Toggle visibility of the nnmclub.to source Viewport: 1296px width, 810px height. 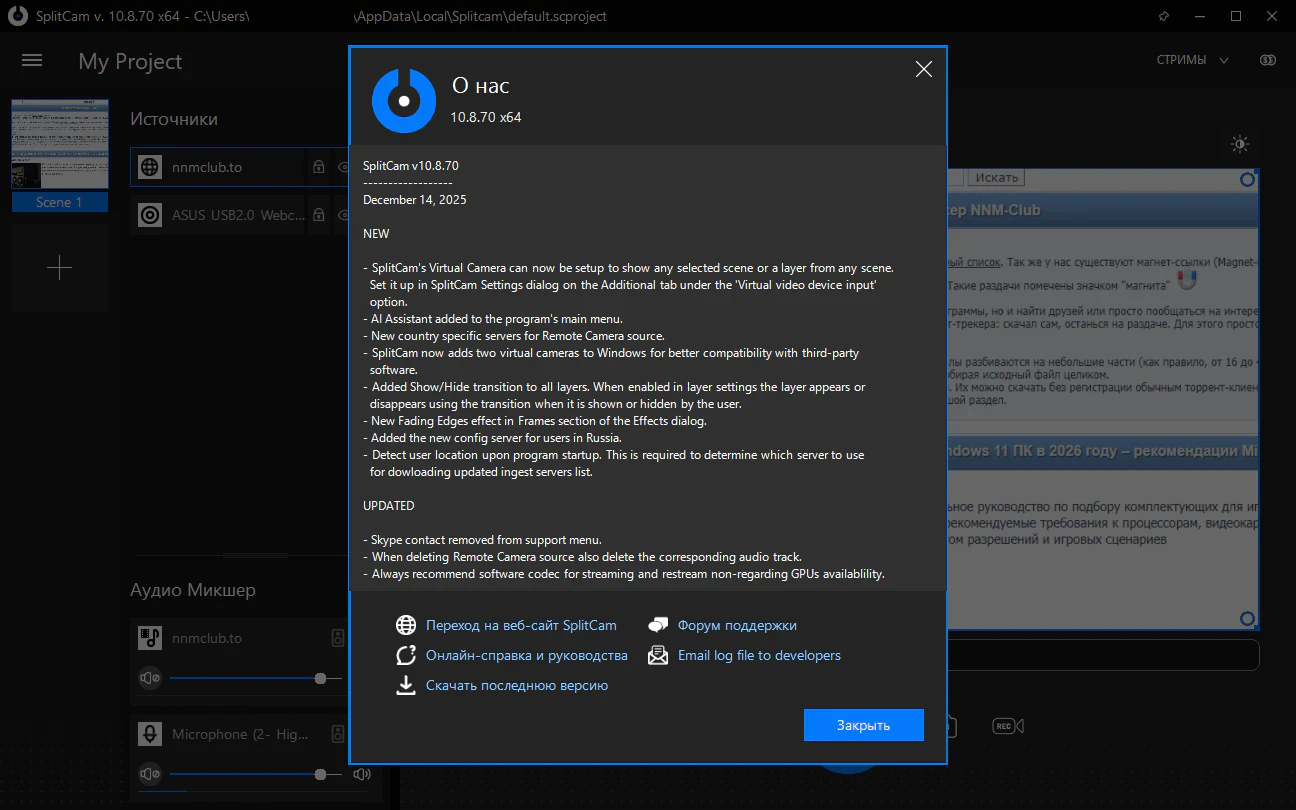click(x=343, y=167)
